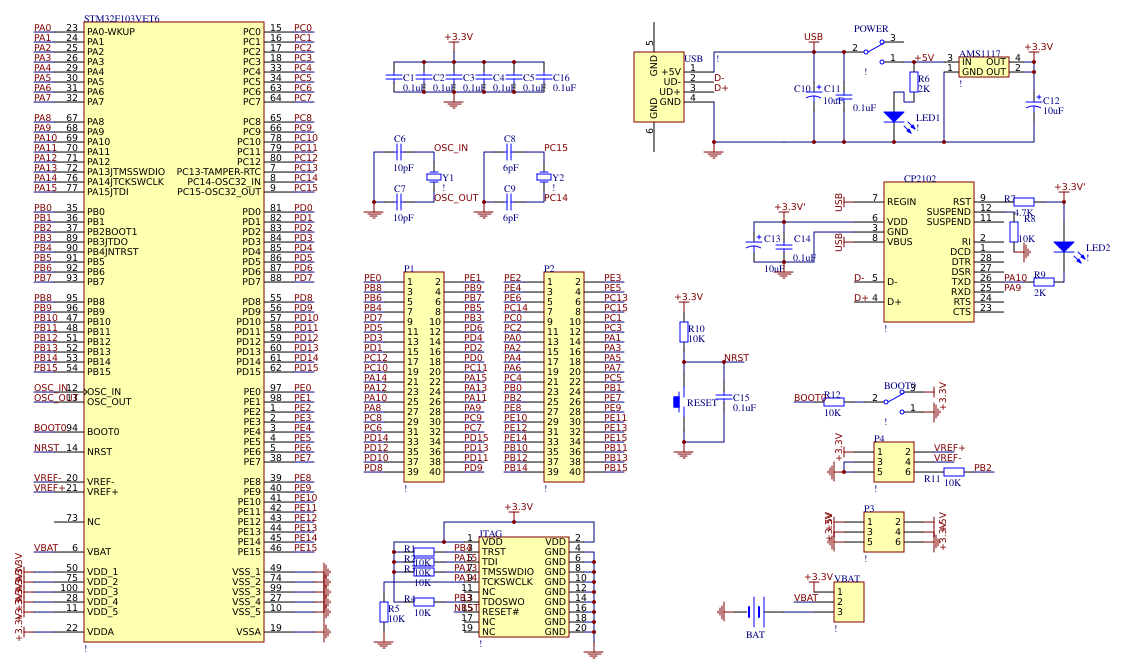Click the USB connector symbol
1125x668 pixels.
coord(661,85)
